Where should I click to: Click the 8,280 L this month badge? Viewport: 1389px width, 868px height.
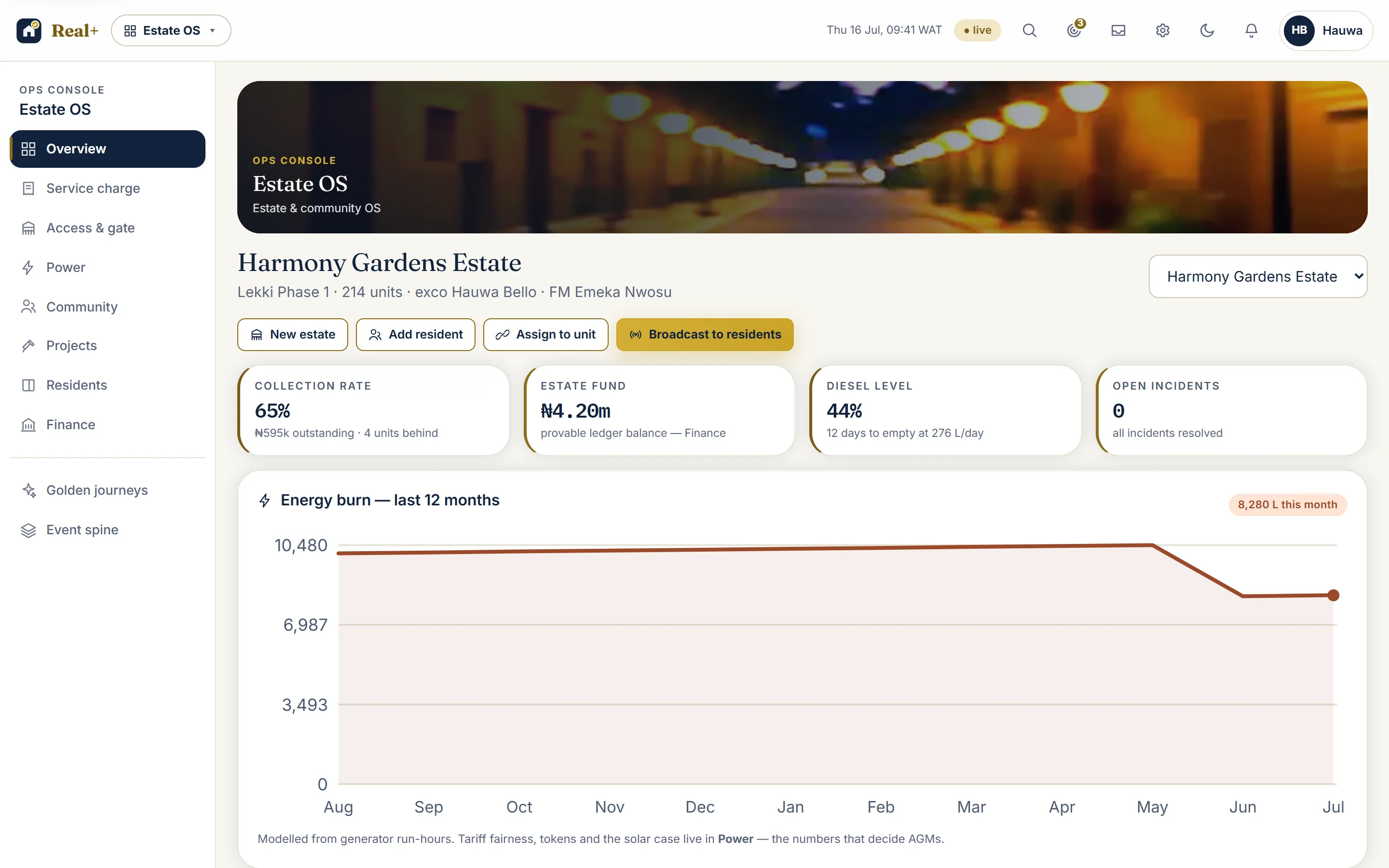tap(1287, 504)
